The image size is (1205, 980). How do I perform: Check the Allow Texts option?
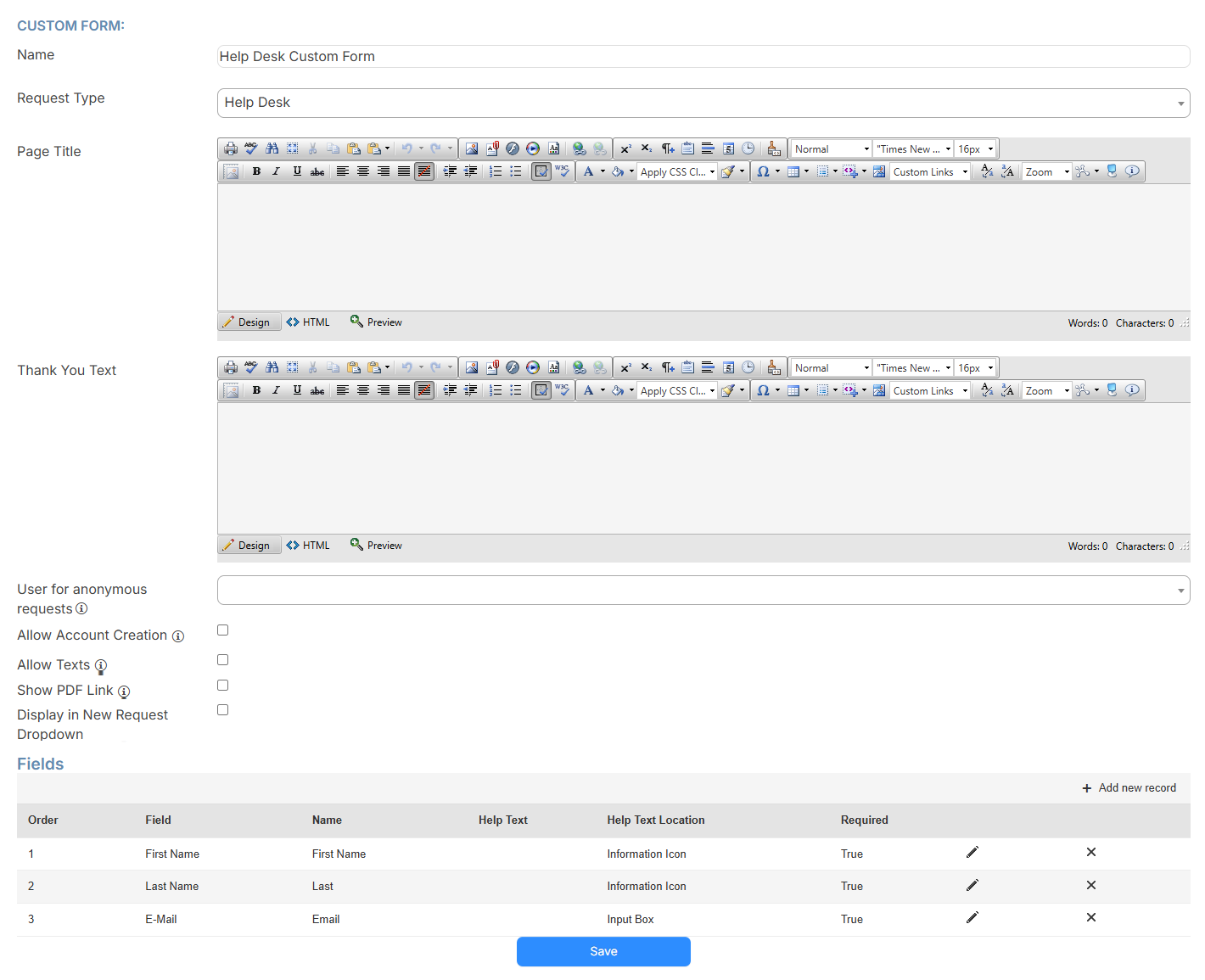pyautogui.click(x=222, y=659)
